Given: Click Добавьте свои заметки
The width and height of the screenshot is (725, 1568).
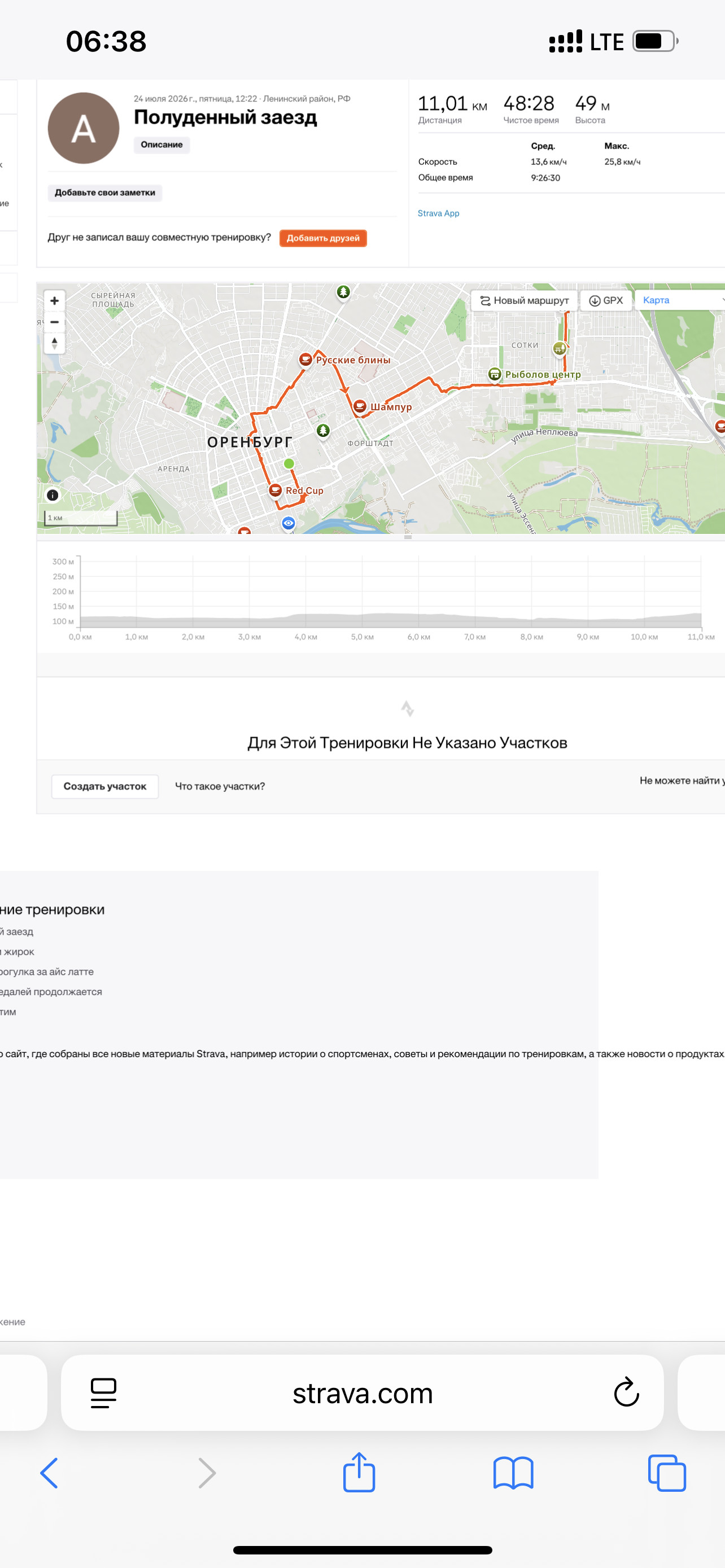Looking at the screenshot, I should [104, 193].
